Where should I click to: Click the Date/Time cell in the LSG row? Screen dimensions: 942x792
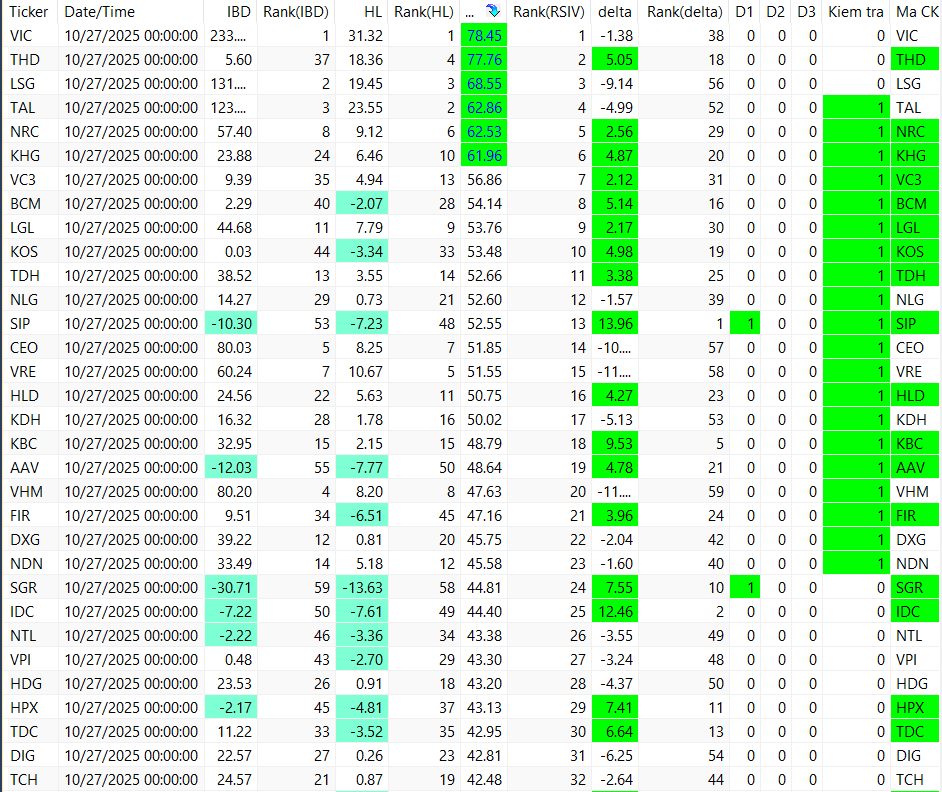click(131, 84)
